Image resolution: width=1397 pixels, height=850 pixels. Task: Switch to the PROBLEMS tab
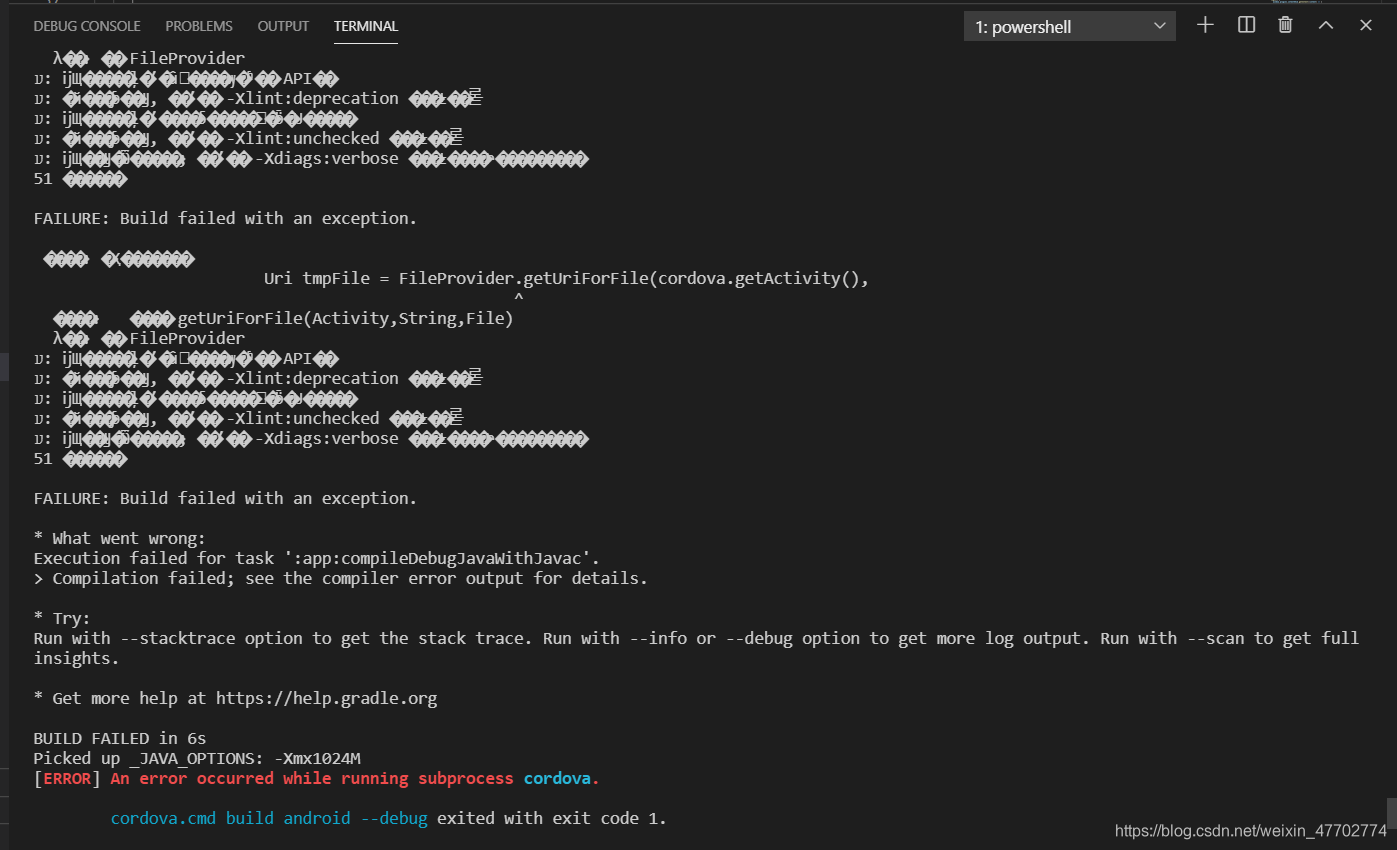[198, 26]
